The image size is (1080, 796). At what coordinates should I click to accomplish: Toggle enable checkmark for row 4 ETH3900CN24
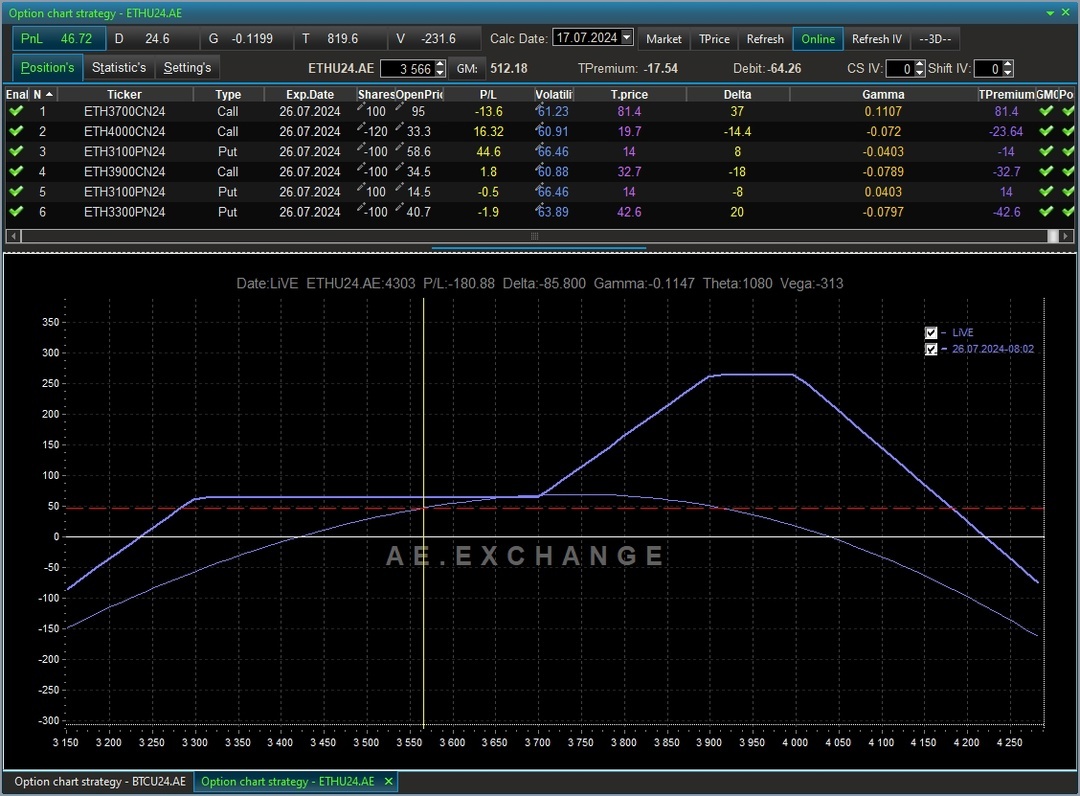16,171
